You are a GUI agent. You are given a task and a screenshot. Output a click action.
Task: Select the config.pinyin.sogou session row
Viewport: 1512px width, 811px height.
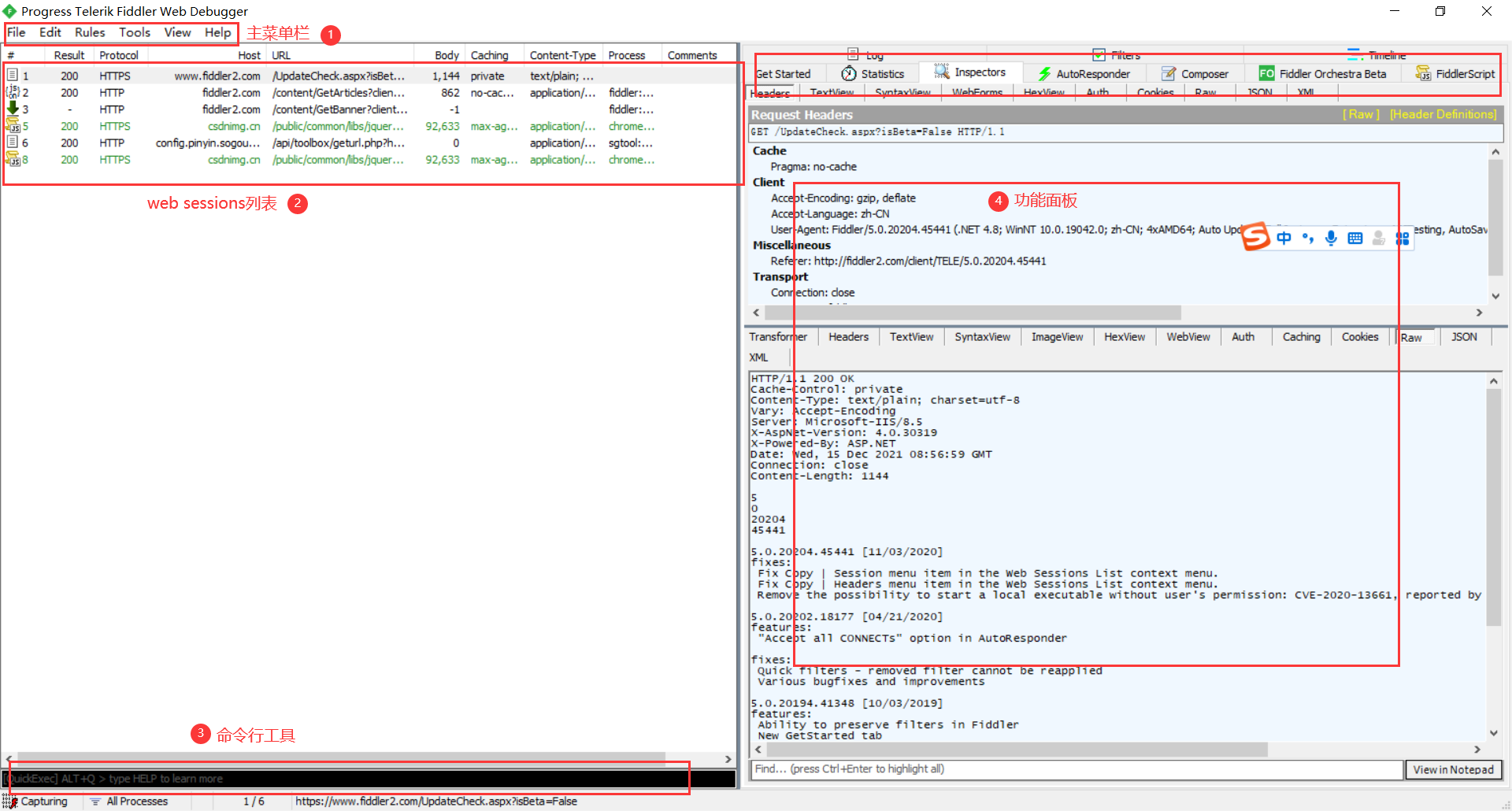coord(370,143)
